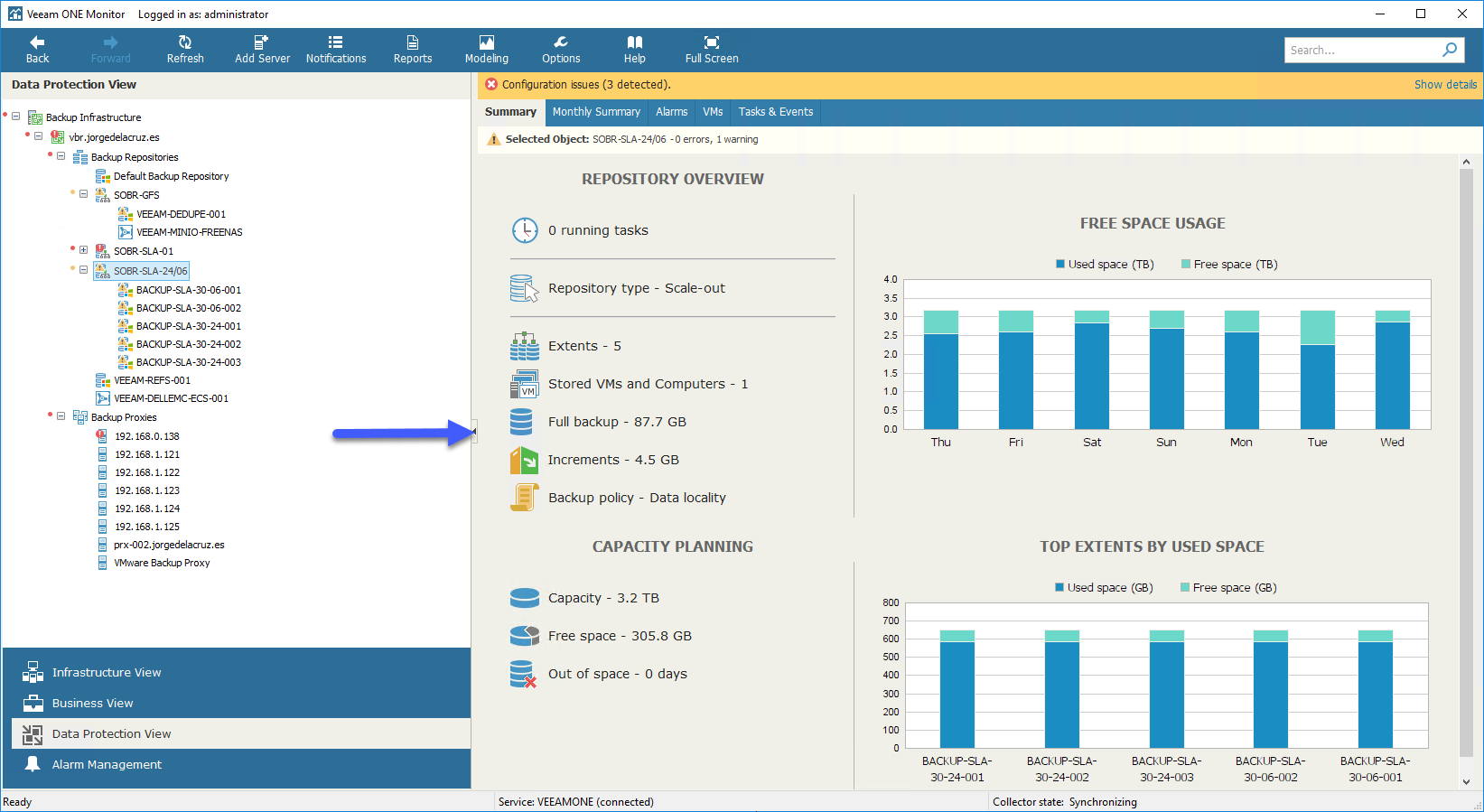Viewport: 1484px width, 812px height.
Task: Collapse the Backup Proxies tree node
Action: [x=61, y=416]
